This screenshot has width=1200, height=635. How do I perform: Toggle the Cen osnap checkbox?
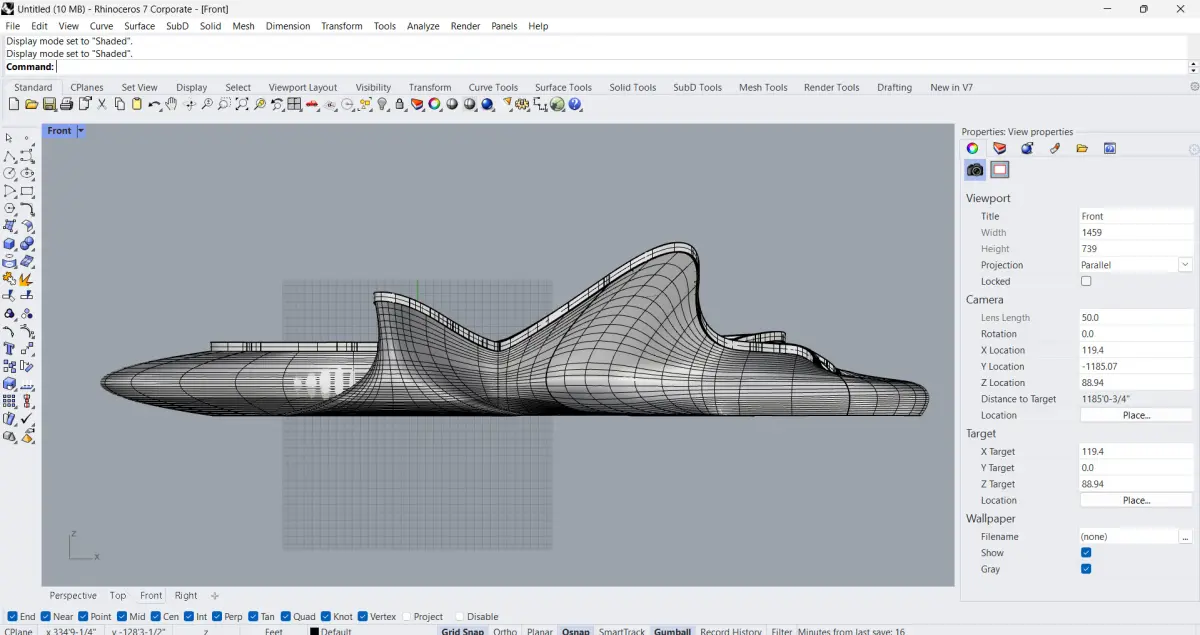156,617
